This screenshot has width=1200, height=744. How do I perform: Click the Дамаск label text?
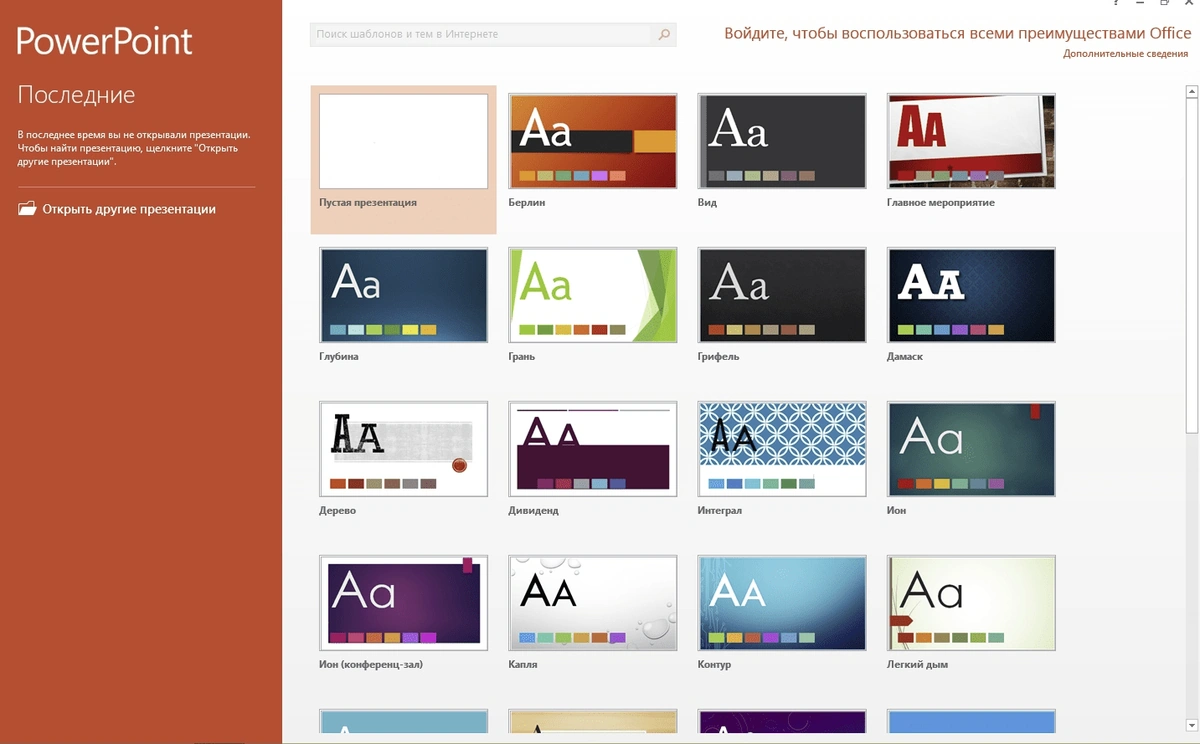tap(905, 356)
